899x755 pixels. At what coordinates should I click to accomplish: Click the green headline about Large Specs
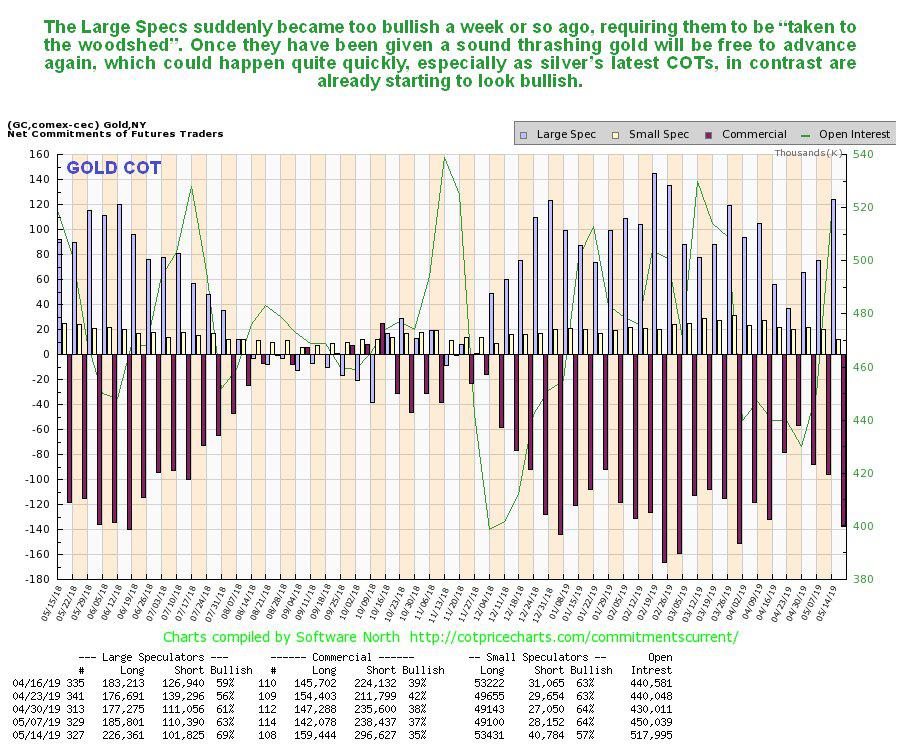coord(449,54)
